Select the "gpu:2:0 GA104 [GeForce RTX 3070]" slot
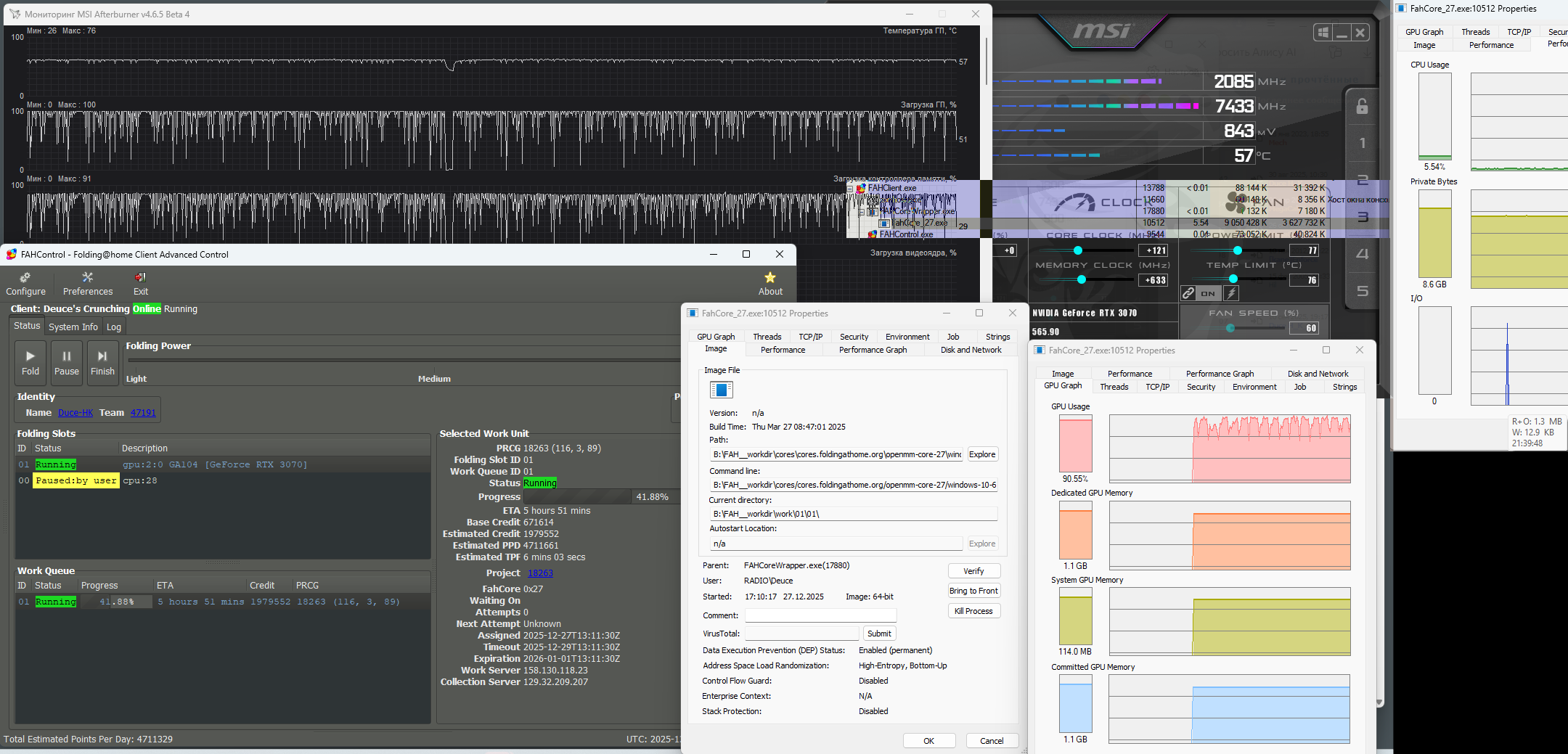 point(223,464)
